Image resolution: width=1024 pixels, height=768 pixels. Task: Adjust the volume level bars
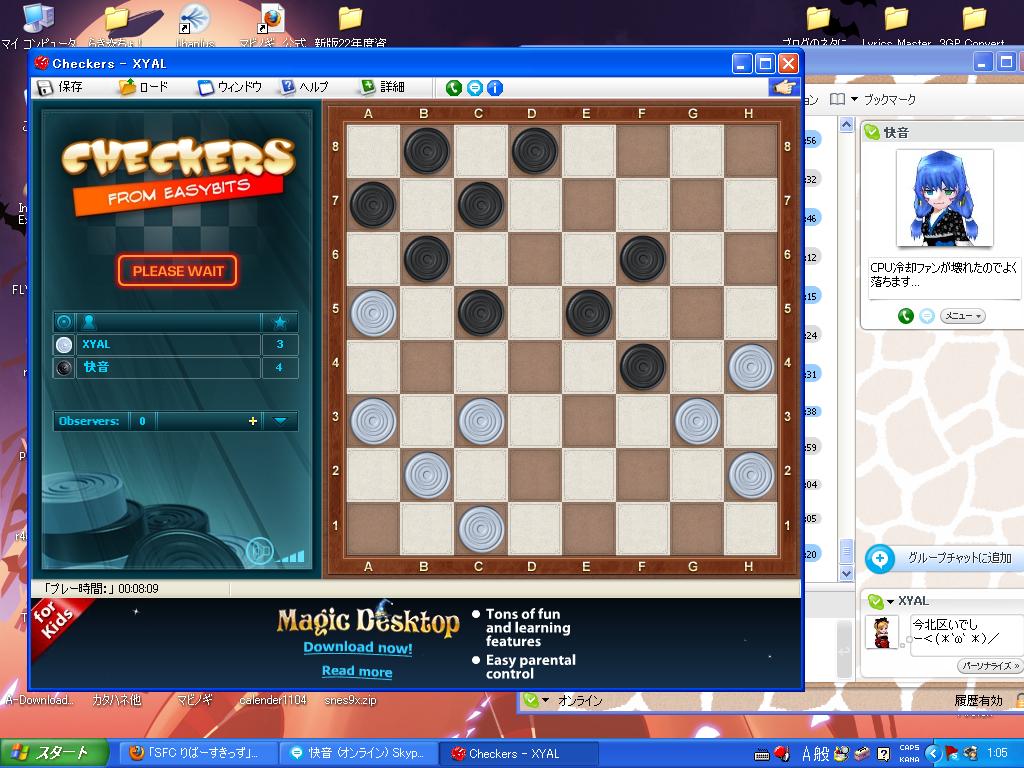tap(291, 556)
